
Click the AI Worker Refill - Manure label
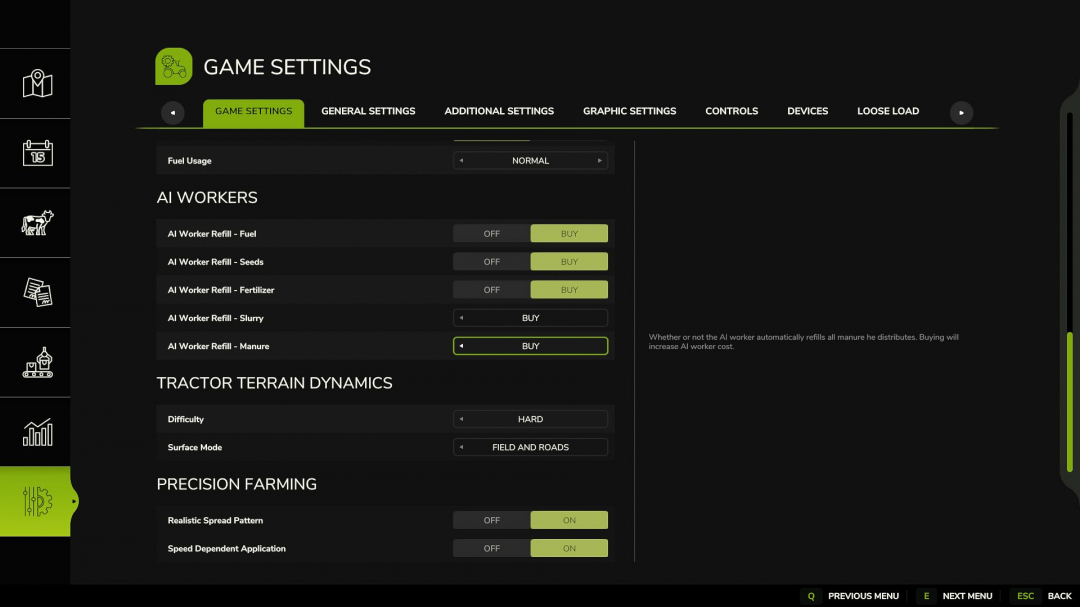[218, 346]
